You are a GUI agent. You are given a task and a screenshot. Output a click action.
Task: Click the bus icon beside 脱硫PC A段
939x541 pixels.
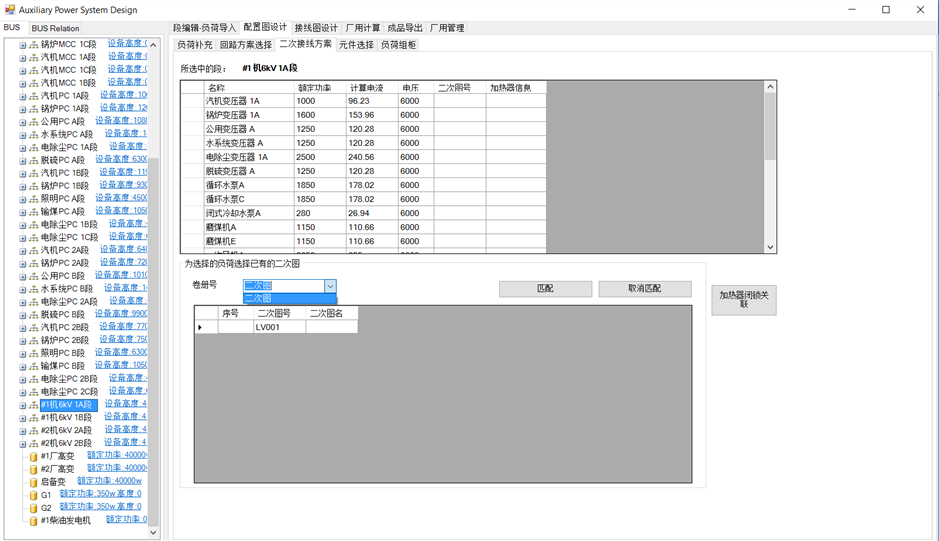[x=34, y=161]
